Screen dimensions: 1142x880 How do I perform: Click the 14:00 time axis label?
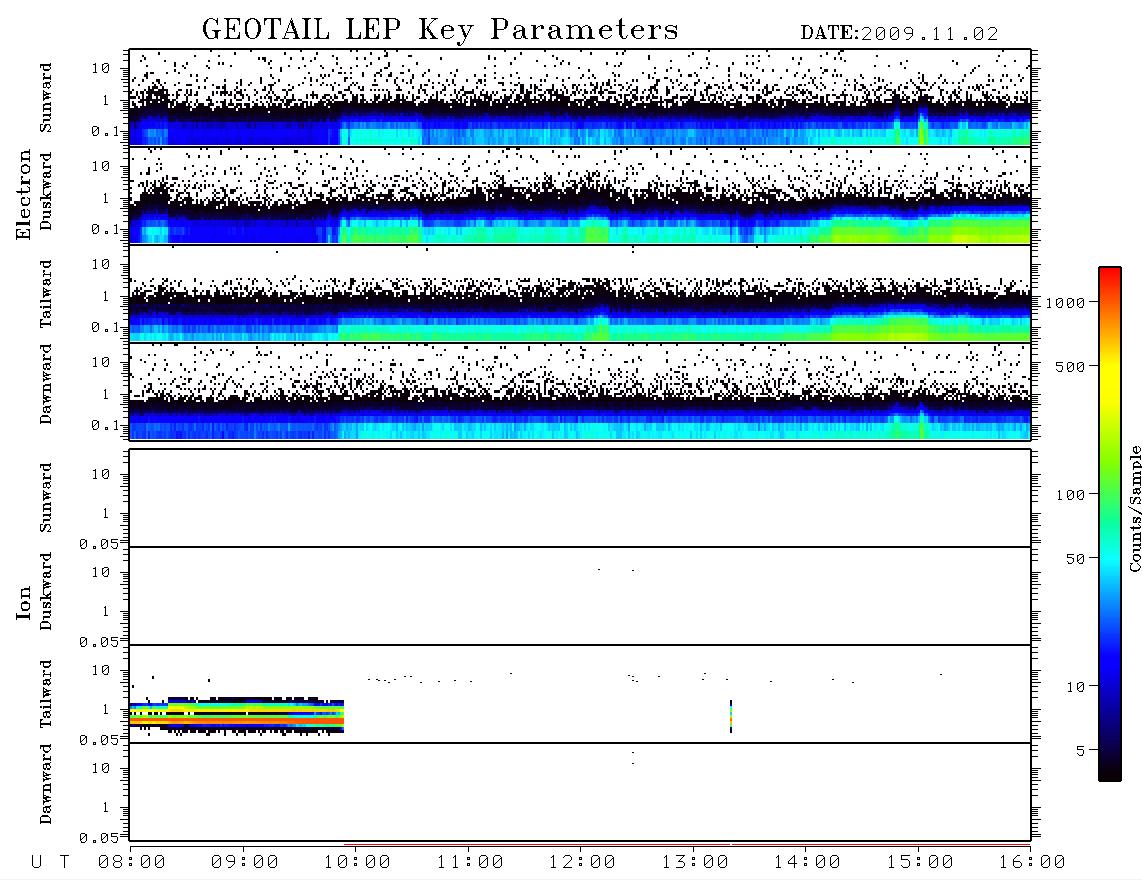pos(807,863)
